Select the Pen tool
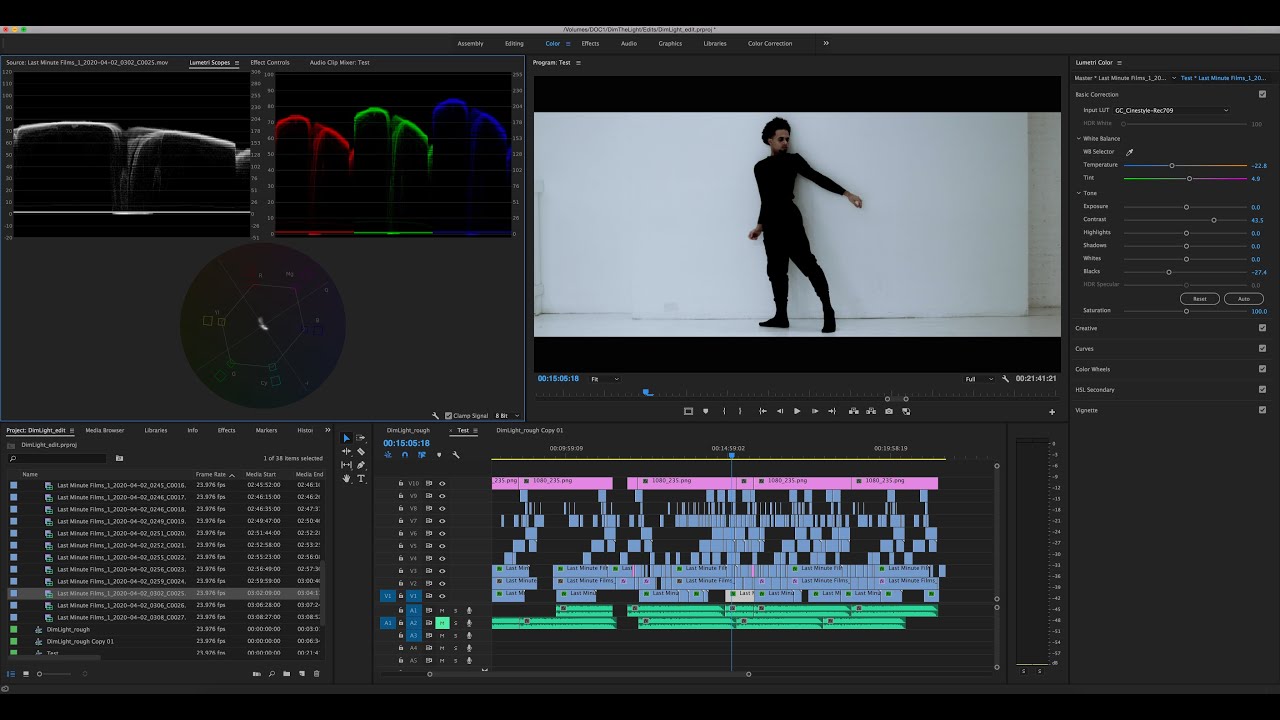 click(x=361, y=465)
